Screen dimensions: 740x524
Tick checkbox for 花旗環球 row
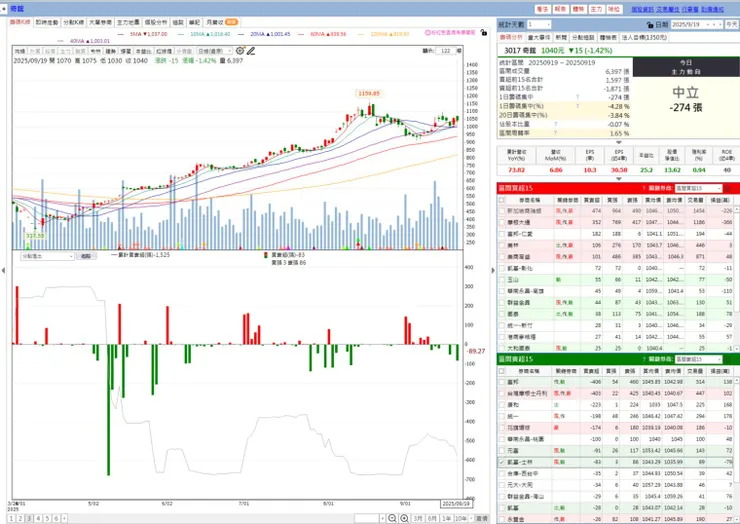(x=502, y=428)
